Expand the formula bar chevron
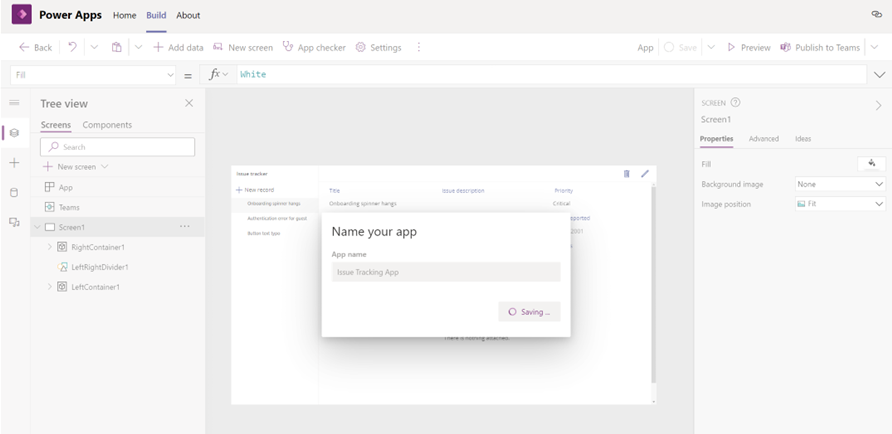The image size is (892, 434). (x=879, y=75)
